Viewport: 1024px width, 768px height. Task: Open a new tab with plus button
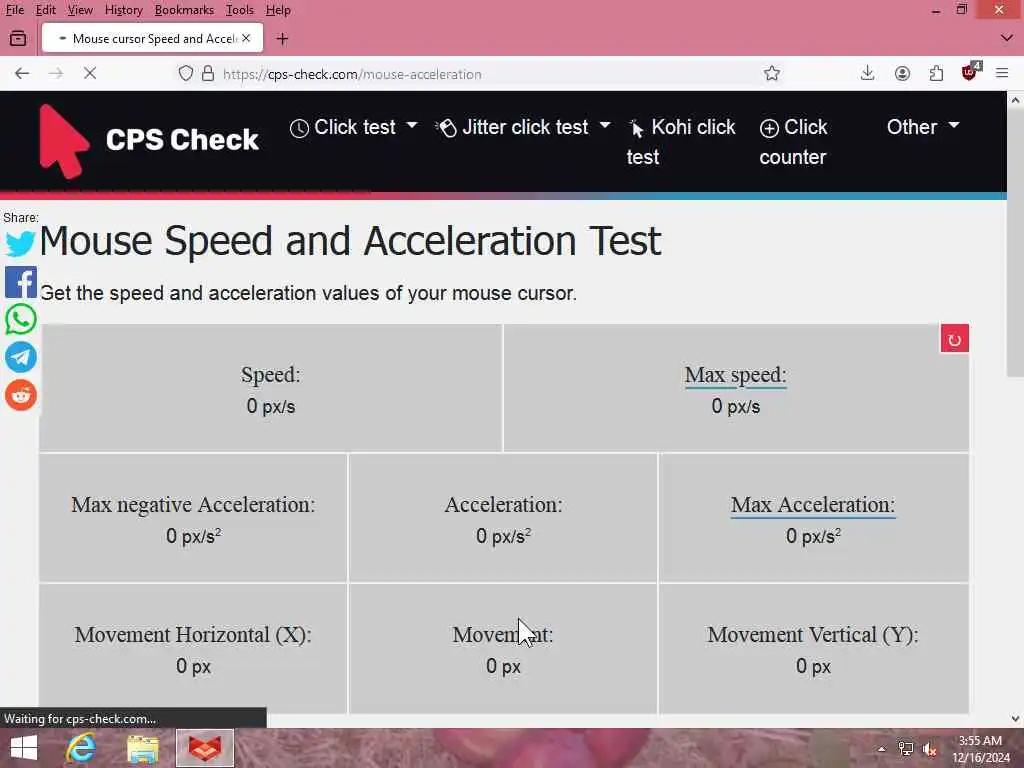282,39
